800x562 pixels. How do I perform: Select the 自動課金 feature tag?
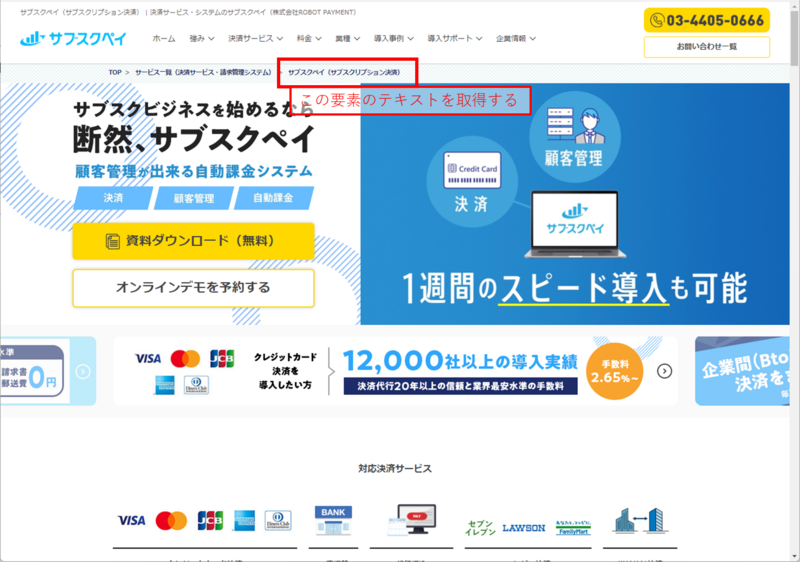(273, 198)
